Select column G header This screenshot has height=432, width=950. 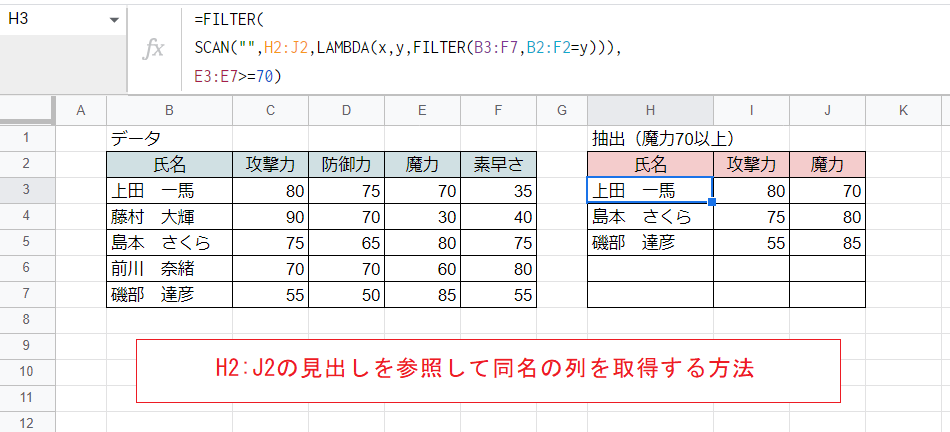[x=562, y=110]
